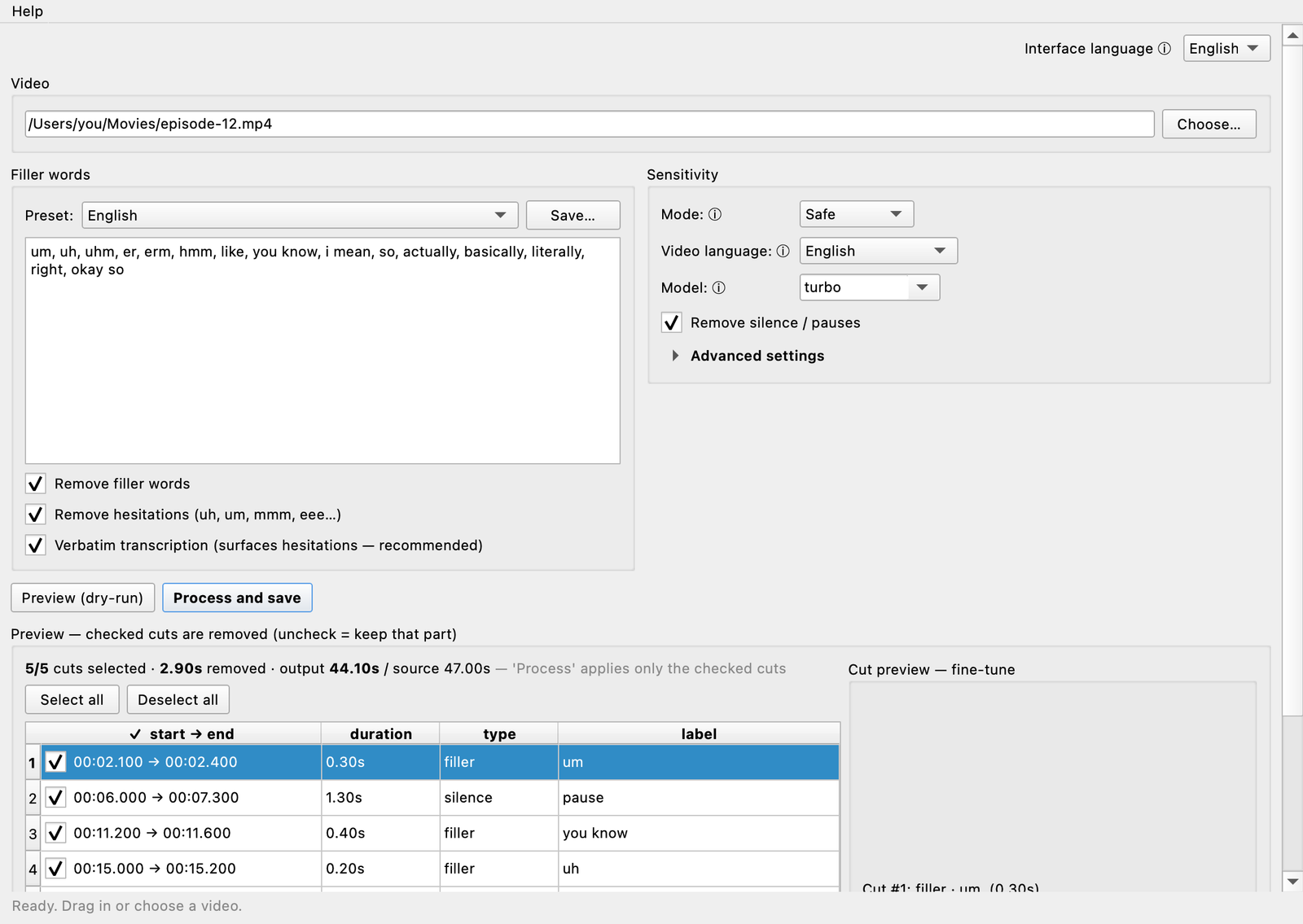Toggle the Verbatim transcription checkbox
The image size is (1303, 924).
pyautogui.click(x=35, y=545)
